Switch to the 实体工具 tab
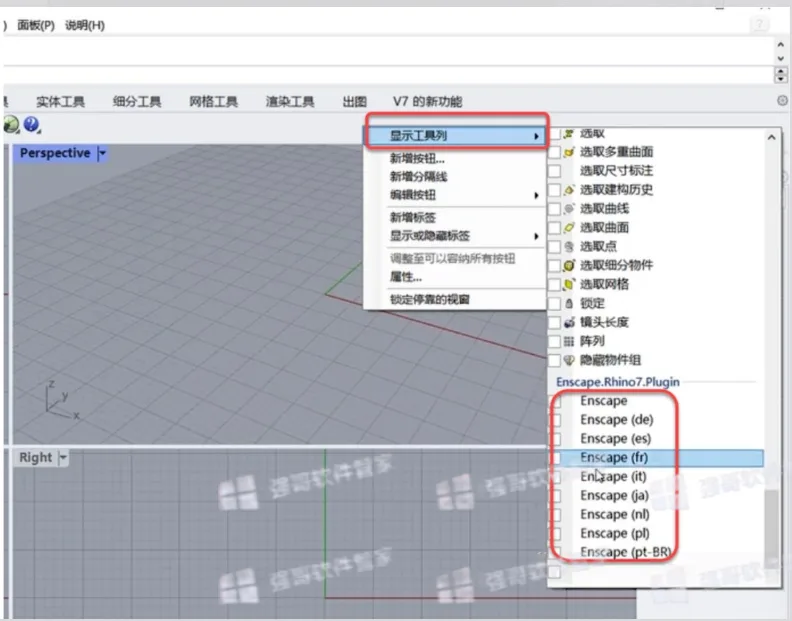This screenshot has width=792, height=621. [x=60, y=102]
